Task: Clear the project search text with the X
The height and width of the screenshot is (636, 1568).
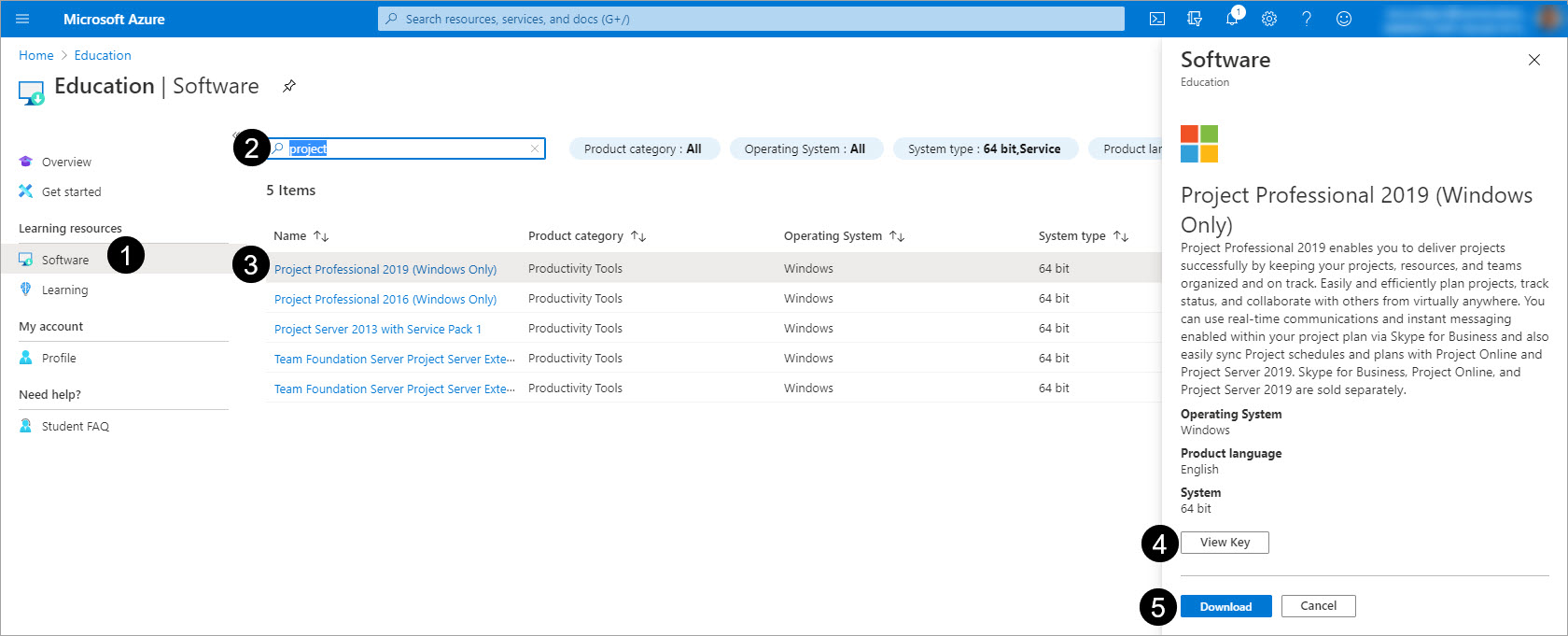Action: click(535, 148)
